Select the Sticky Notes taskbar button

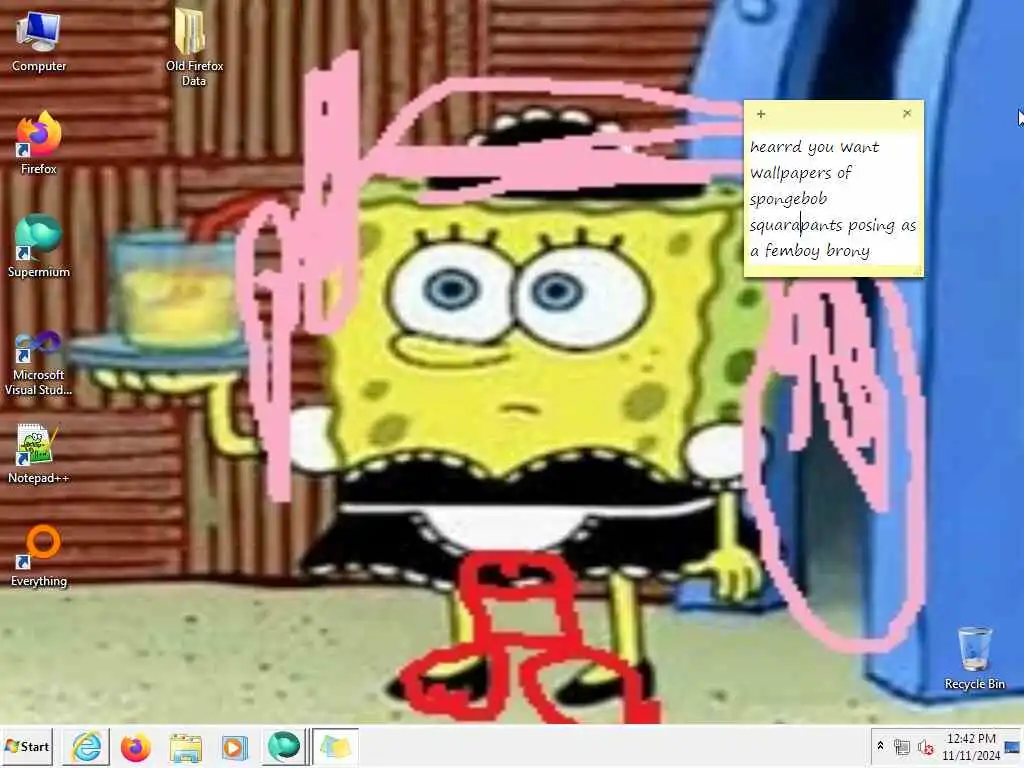[335, 746]
